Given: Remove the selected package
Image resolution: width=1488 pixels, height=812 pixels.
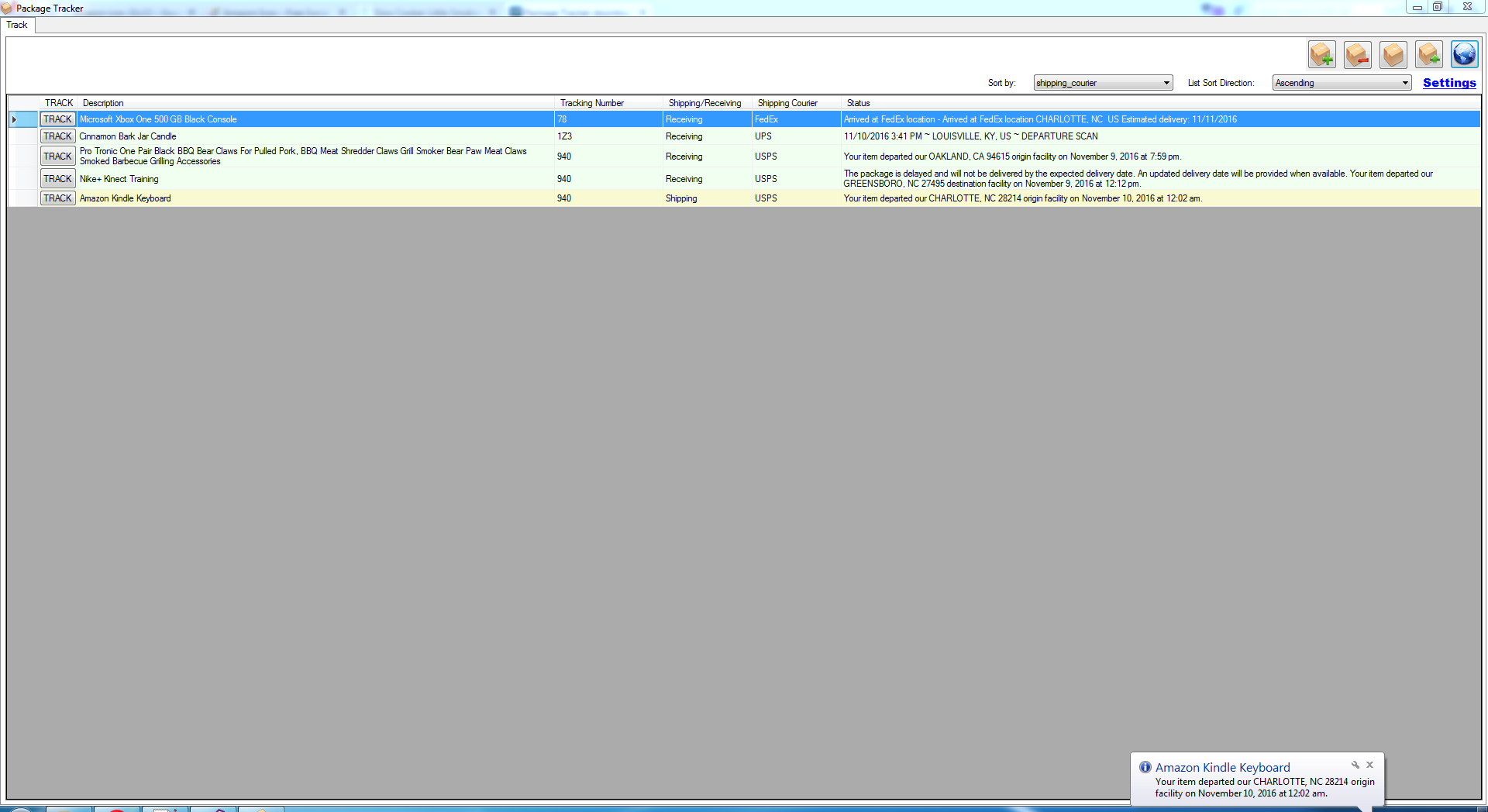Looking at the screenshot, I should click(x=1357, y=54).
